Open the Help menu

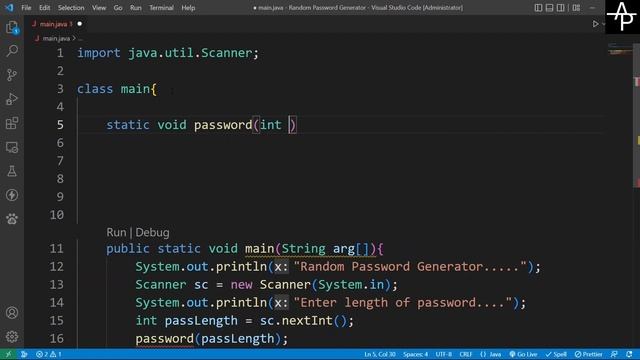188,8
